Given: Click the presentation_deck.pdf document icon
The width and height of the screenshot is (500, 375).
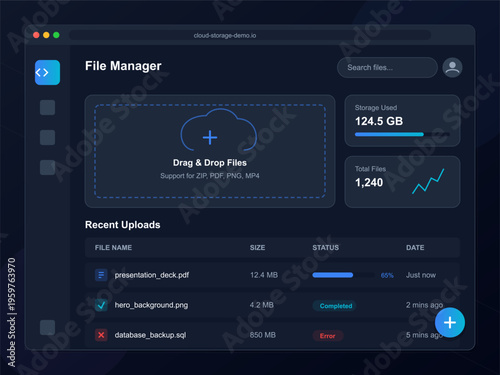Looking at the screenshot, I should (101, 275).
